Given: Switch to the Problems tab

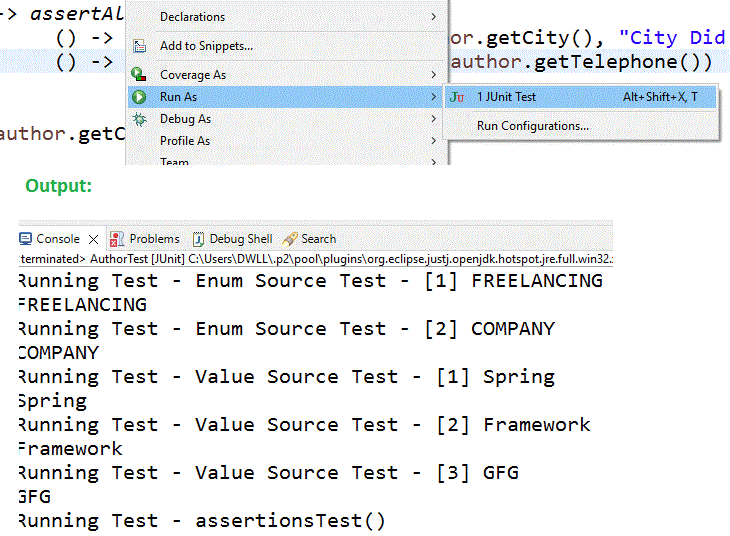Looking at the screenshot, I should 144,239.
